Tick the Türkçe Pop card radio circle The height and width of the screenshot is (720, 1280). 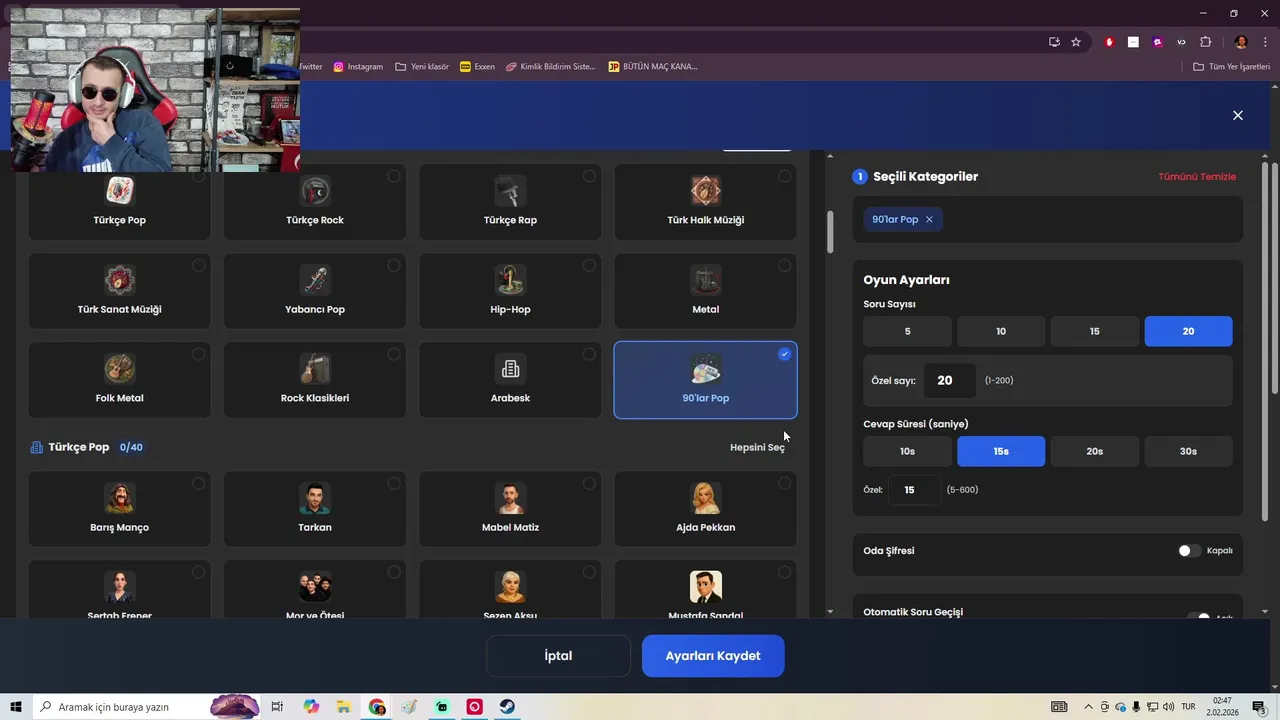tap(198, 176)
